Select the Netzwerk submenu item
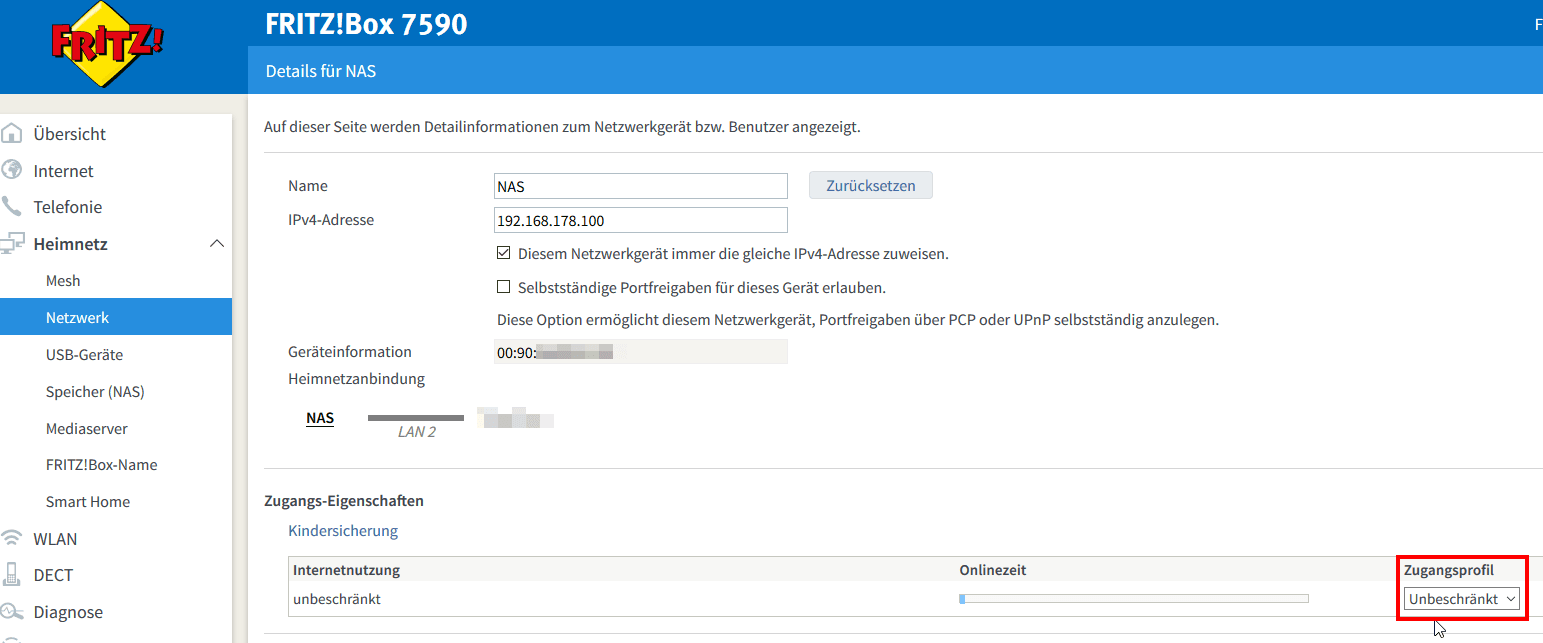1543x643 pixels. 116,318
